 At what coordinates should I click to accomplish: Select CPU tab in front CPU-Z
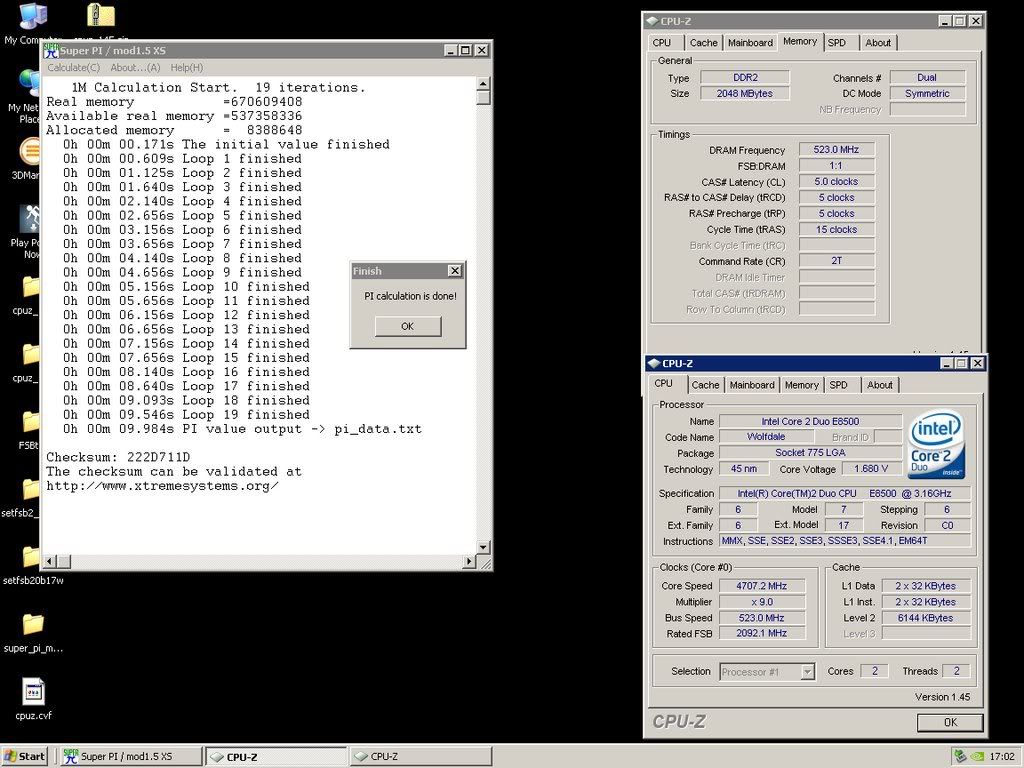(664, 383)
